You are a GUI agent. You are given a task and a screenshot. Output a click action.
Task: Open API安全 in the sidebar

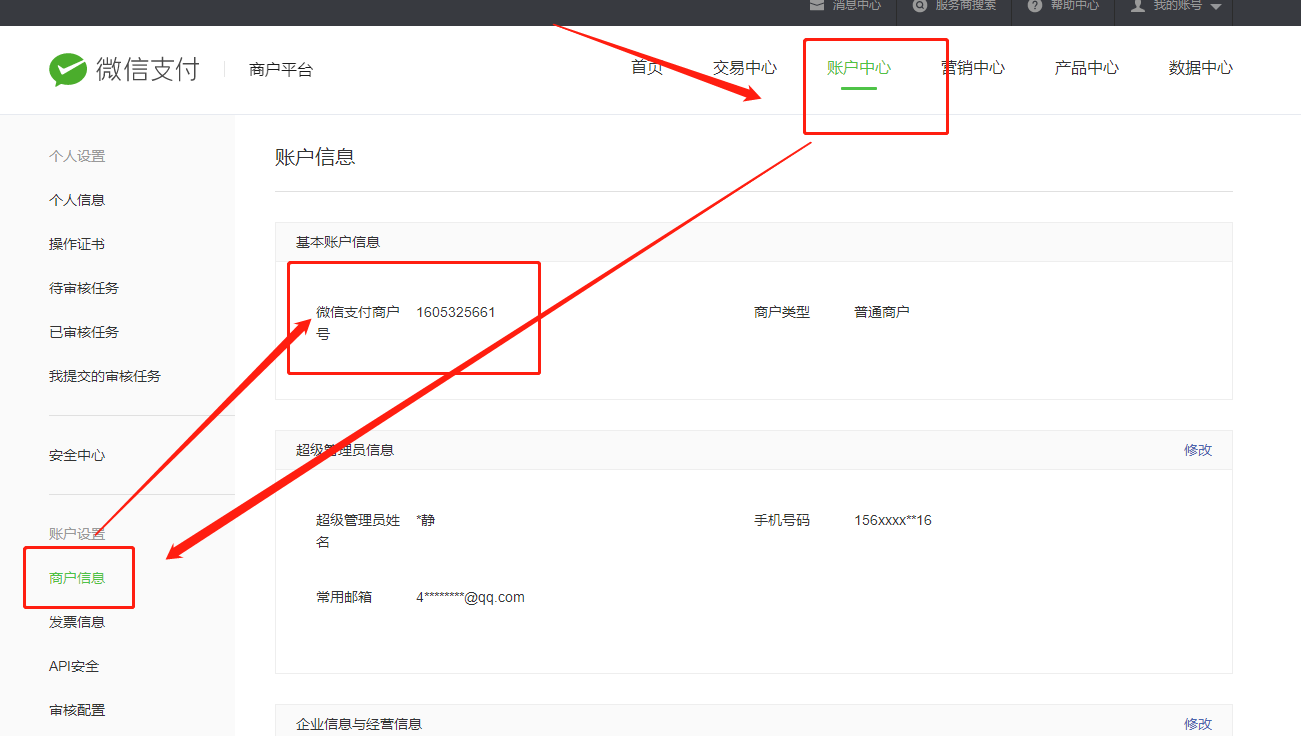click(74, 666)
